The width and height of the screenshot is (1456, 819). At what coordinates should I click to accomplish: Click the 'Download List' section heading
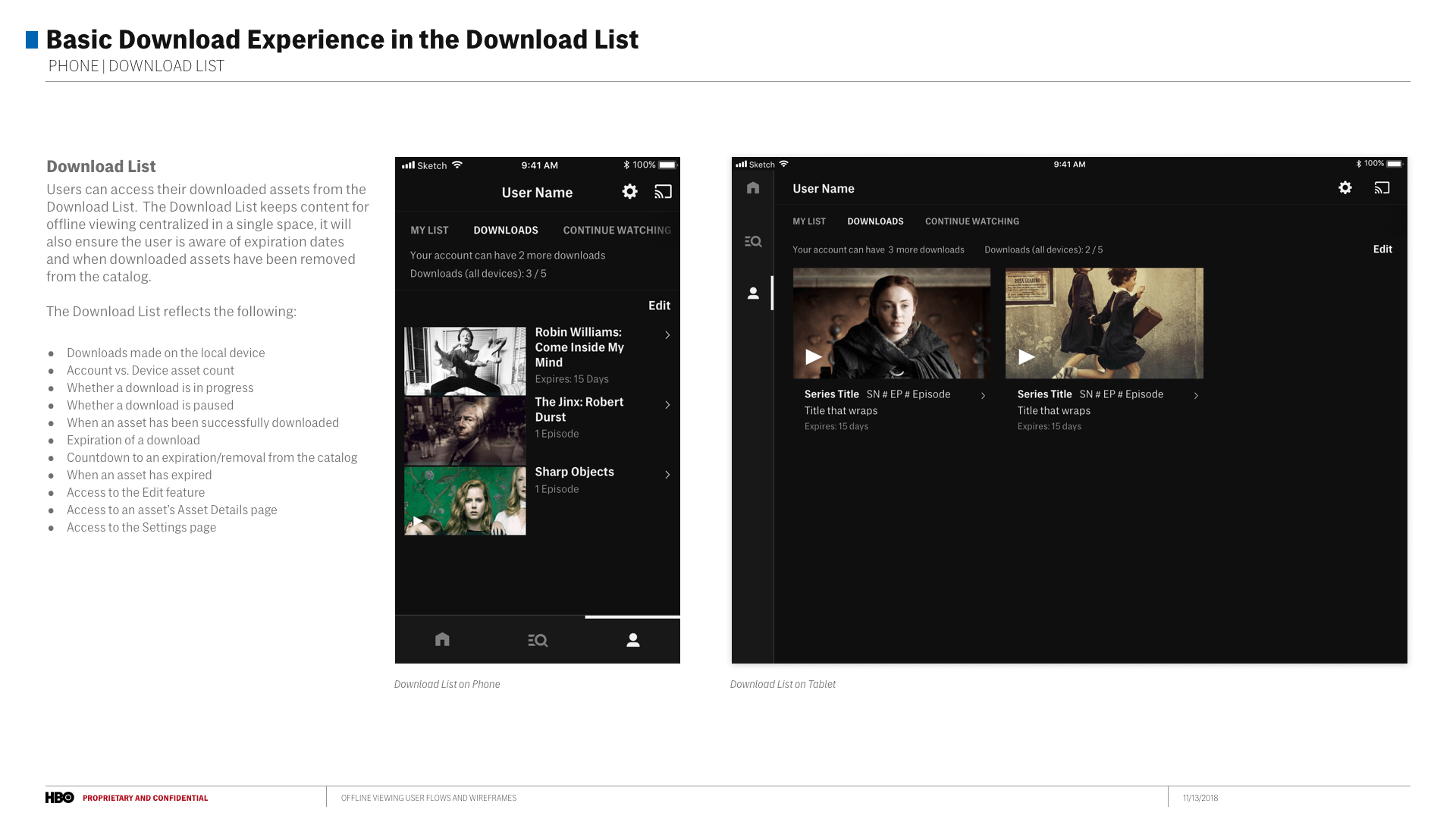(101, 166)
